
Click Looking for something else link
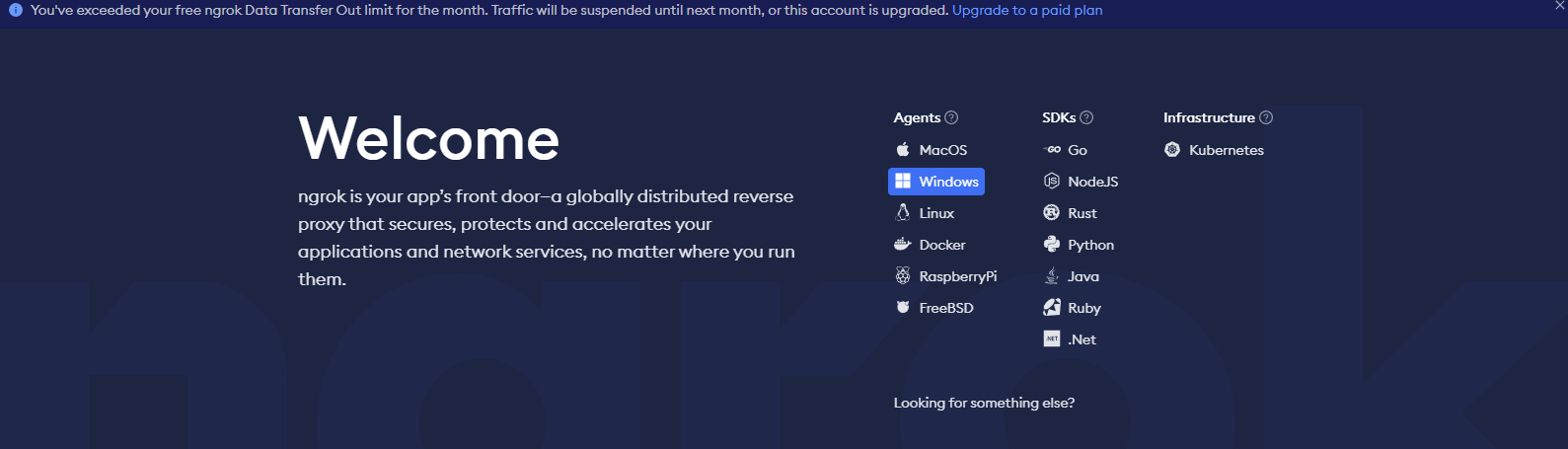pos(984,403)
